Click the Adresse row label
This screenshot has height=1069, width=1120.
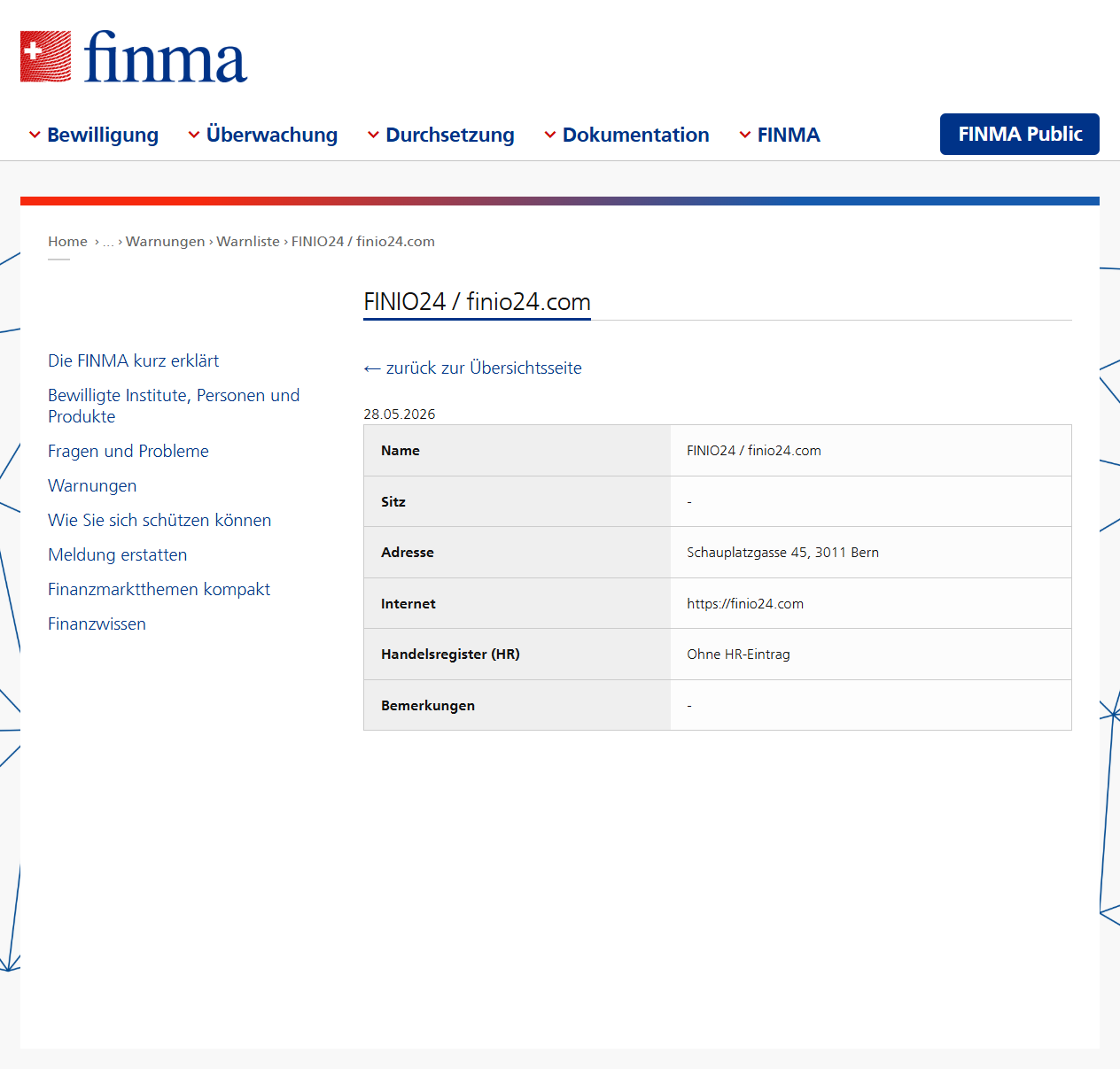pos(408,552)
